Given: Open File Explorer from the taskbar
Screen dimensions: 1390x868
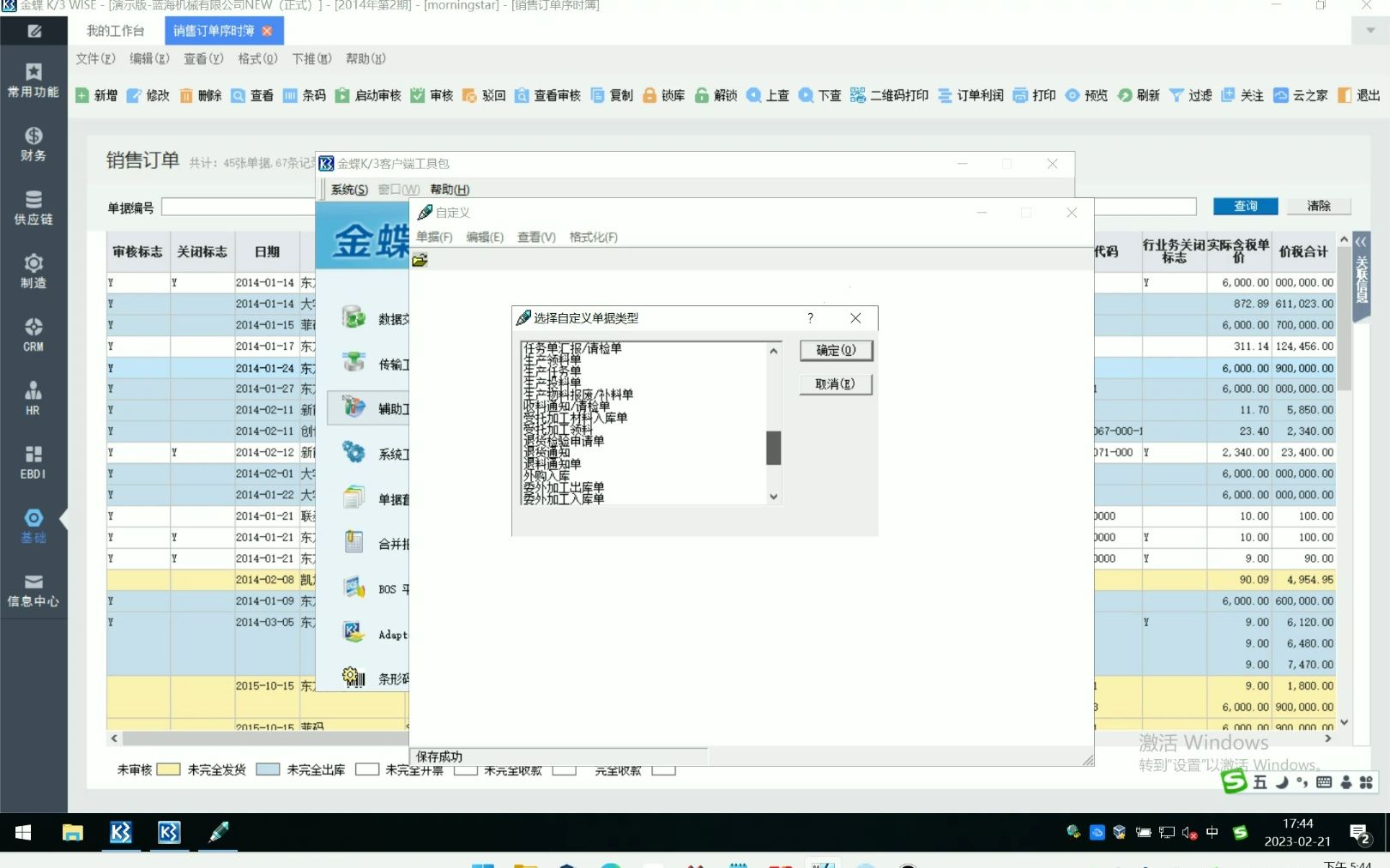Looking at the screenshot, I should coord(73,832).
